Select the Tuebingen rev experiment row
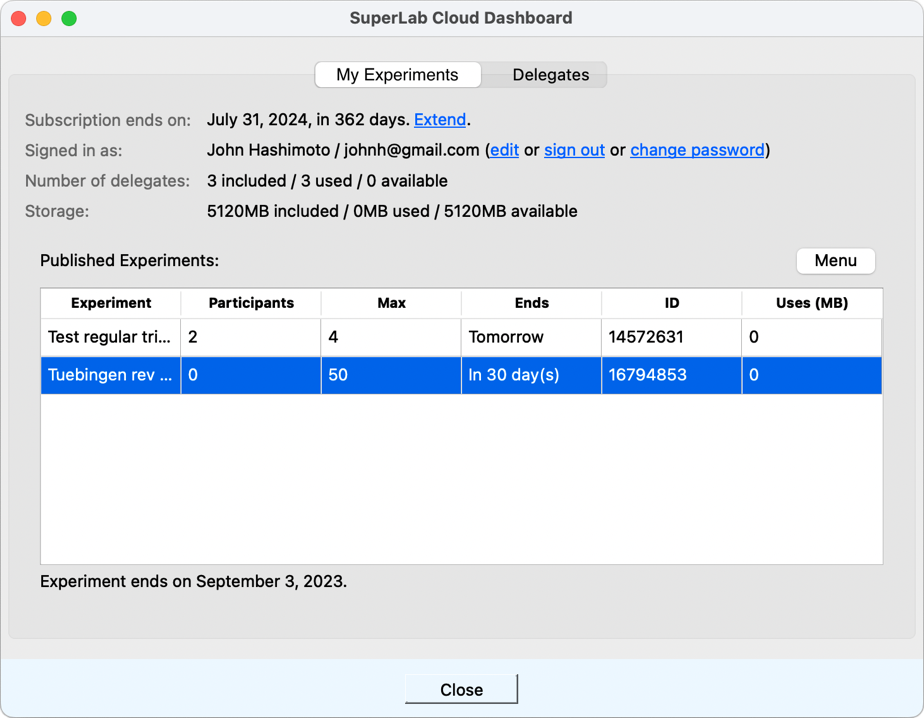This screenshot has height=718, width=924. (x=110, y=375)
